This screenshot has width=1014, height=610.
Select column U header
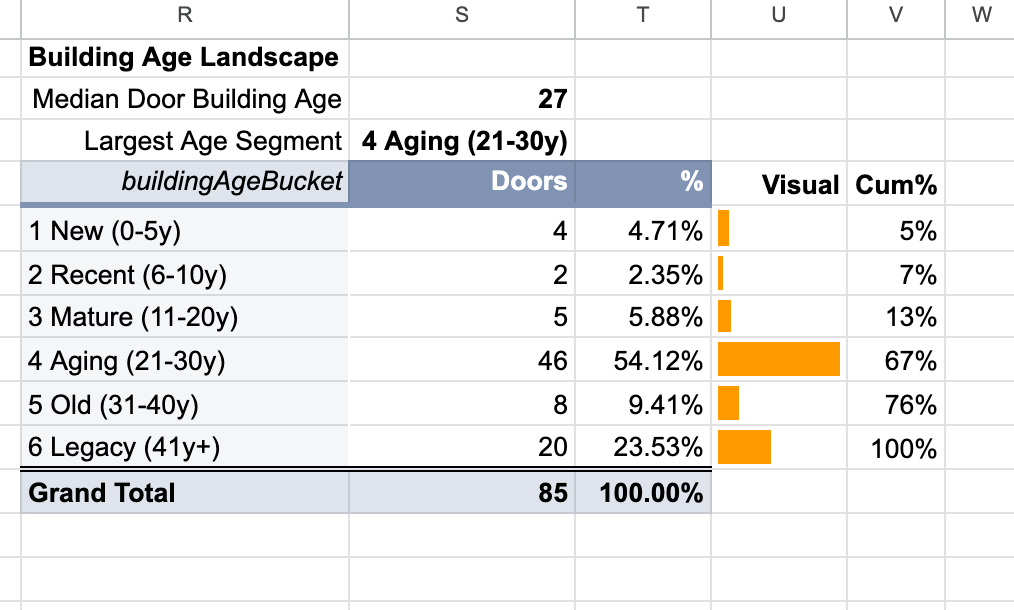779,16
